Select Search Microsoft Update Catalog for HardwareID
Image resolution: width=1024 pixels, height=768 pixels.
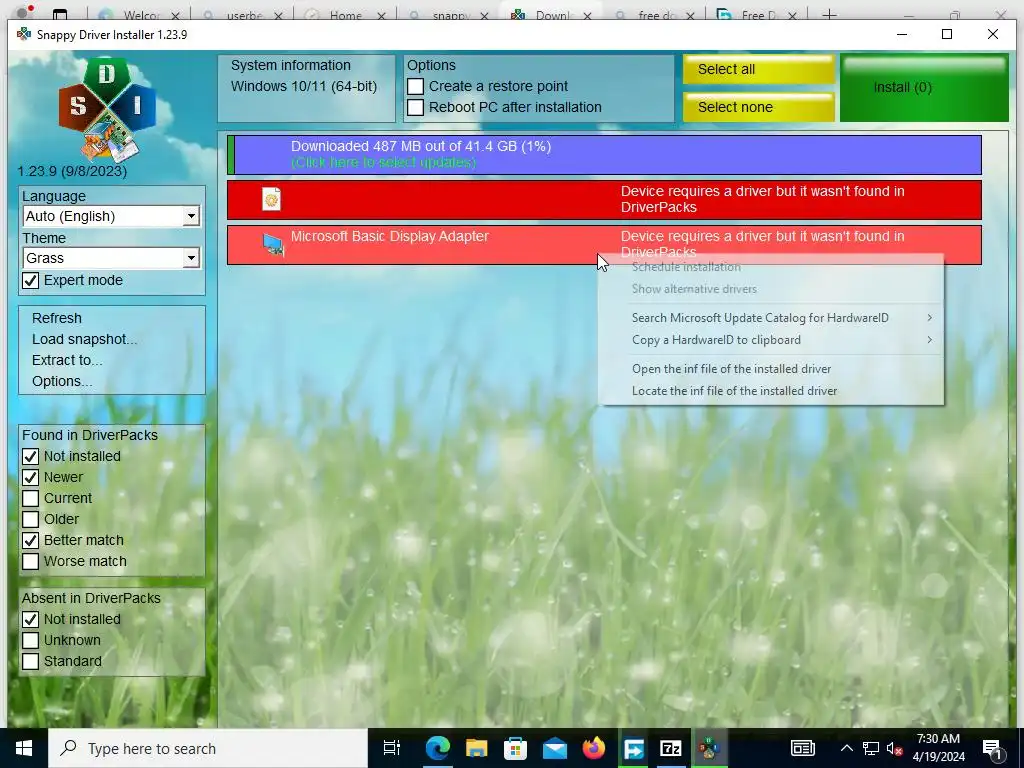point(771,317)
